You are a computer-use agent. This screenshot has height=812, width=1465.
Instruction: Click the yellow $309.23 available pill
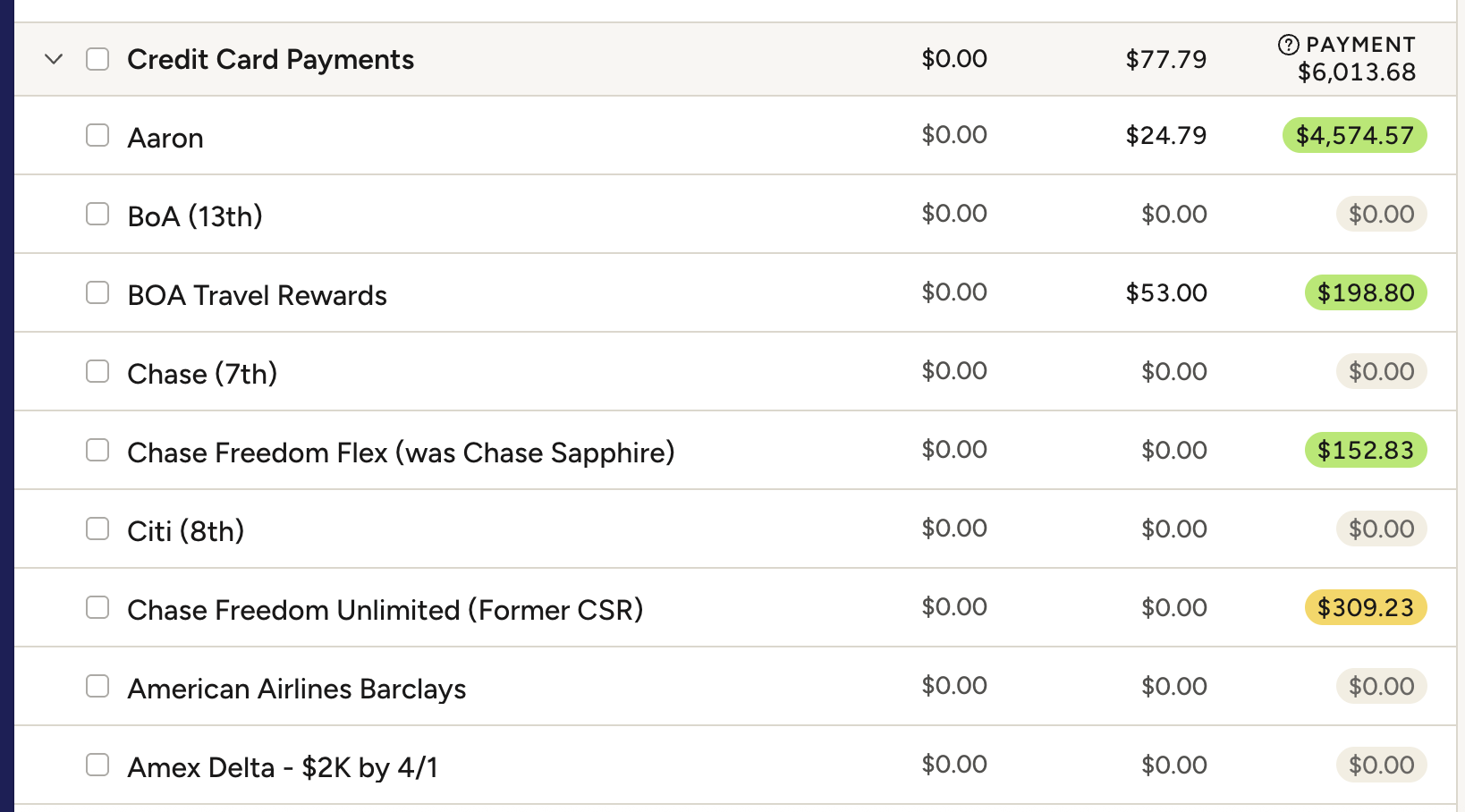click(x=1365, y=608)
